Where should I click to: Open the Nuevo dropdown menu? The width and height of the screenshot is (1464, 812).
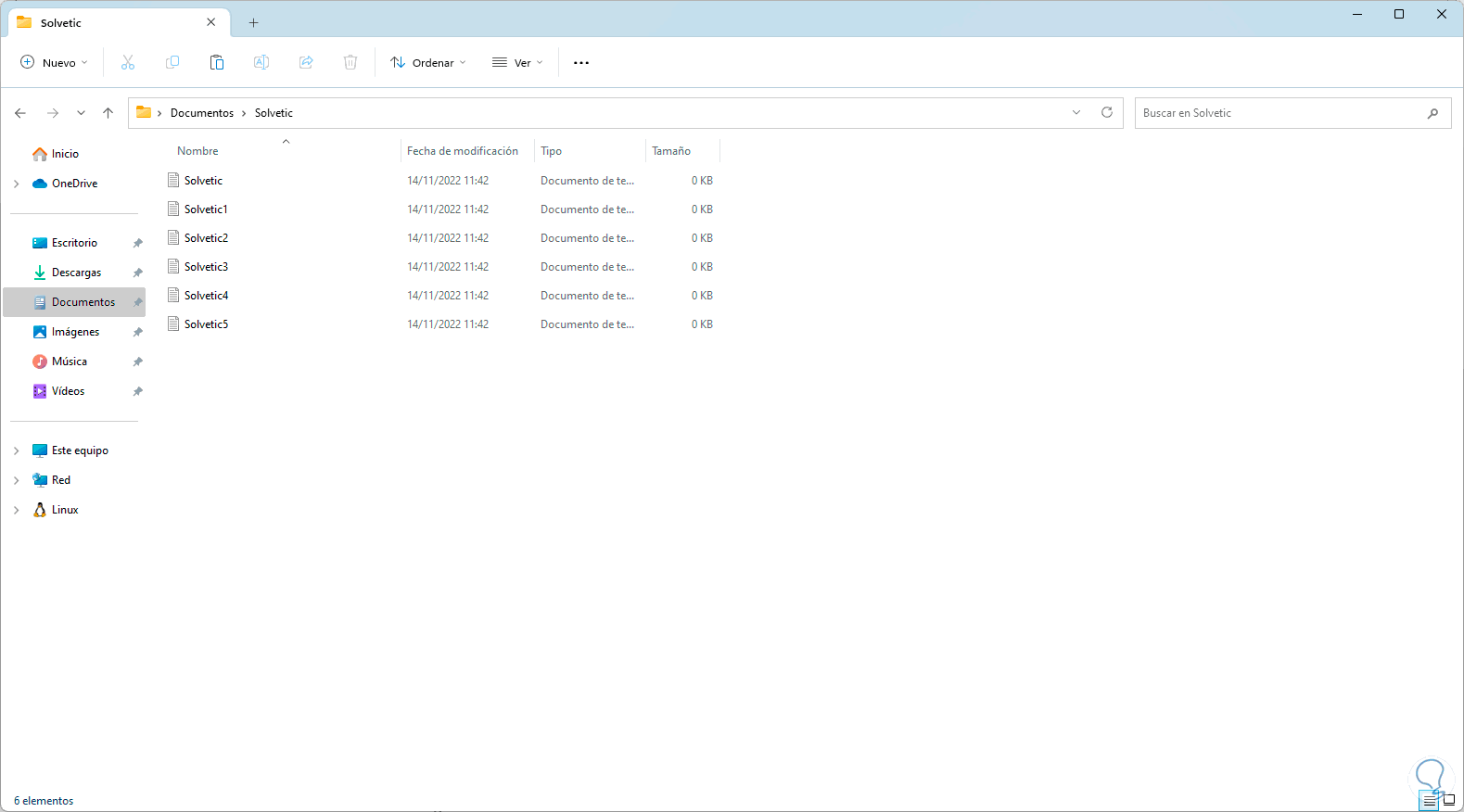point(54,63)
